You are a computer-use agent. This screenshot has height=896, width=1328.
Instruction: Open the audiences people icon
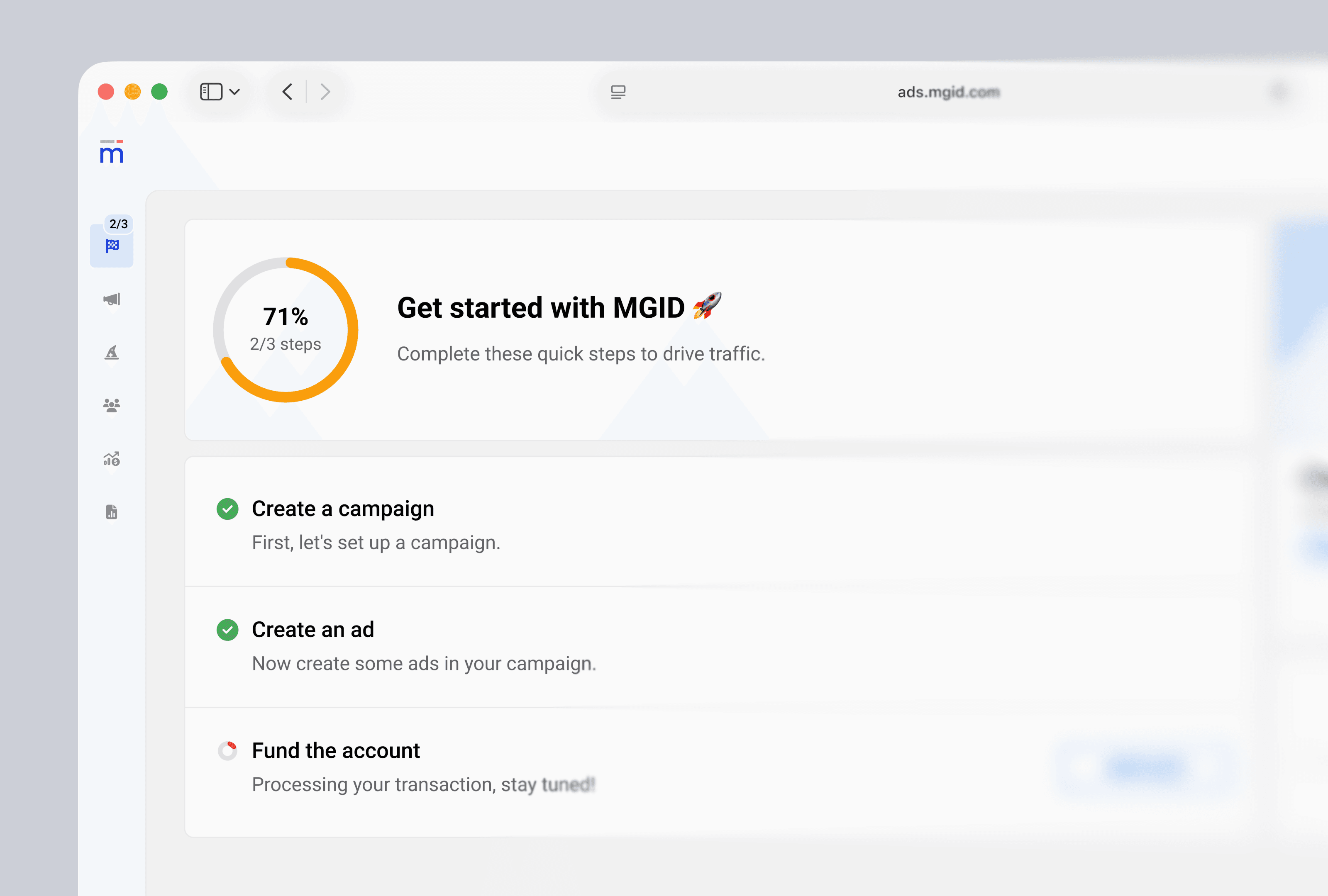click(x=112, y=405)
